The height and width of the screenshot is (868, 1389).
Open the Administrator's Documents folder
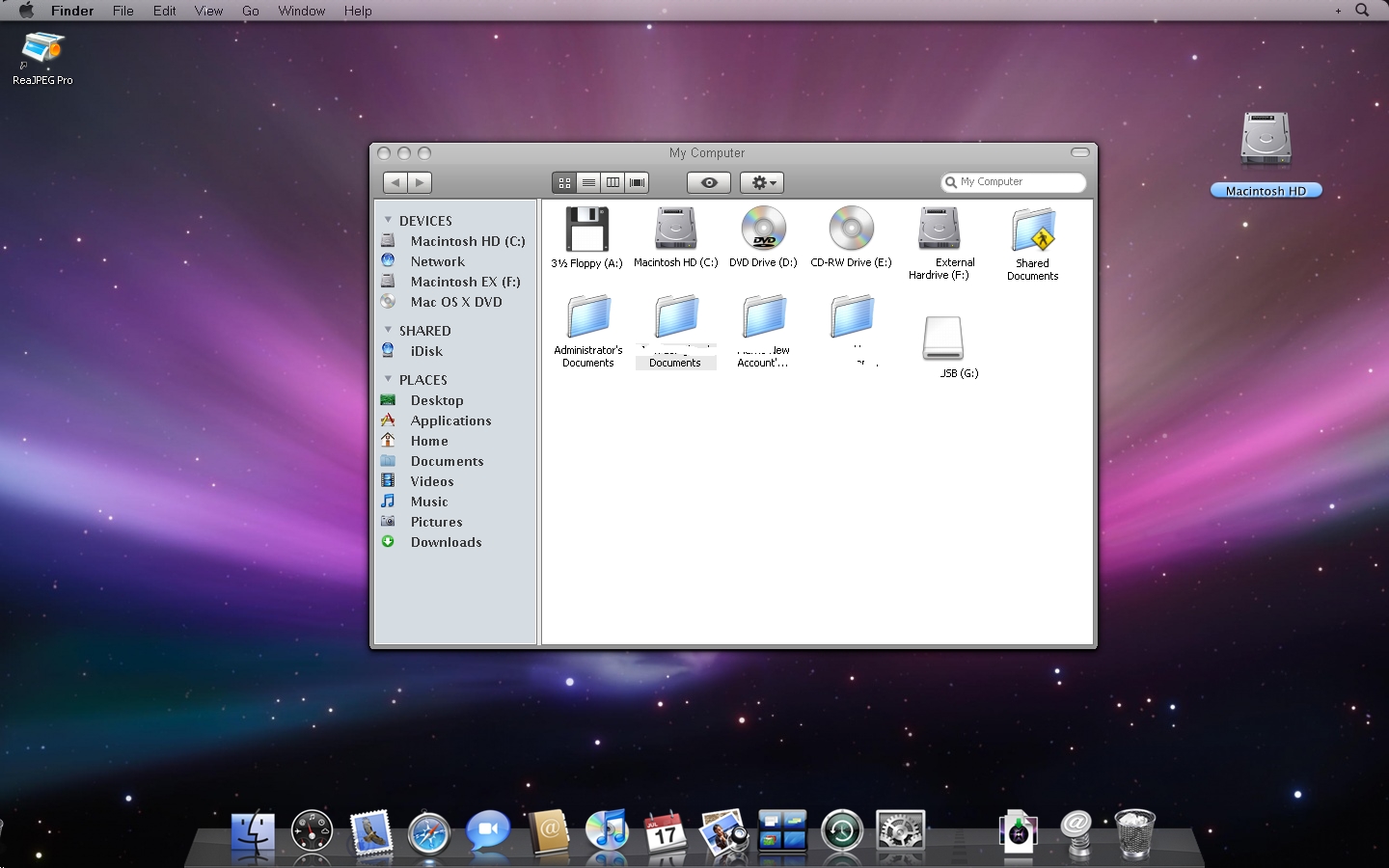(588, 317)
